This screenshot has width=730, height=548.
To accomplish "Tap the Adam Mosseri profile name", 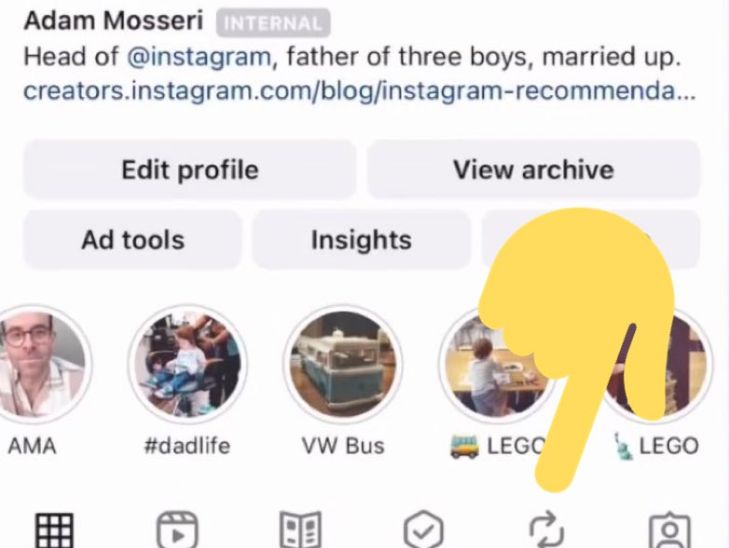I will (x=114, y=21).
